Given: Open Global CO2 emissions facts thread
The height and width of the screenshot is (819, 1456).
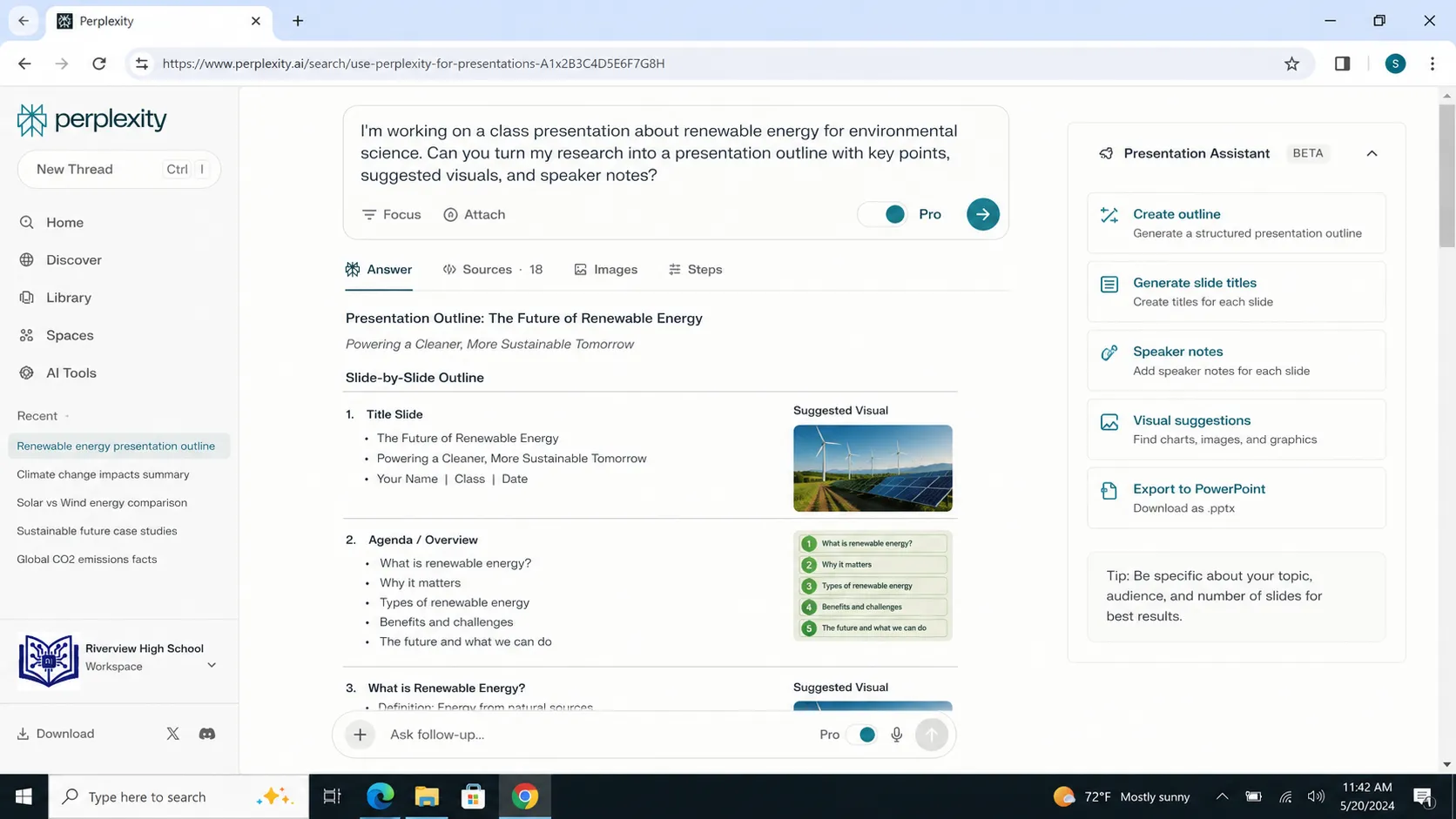Looking at the screenshot, I should [x=87, y=559].
